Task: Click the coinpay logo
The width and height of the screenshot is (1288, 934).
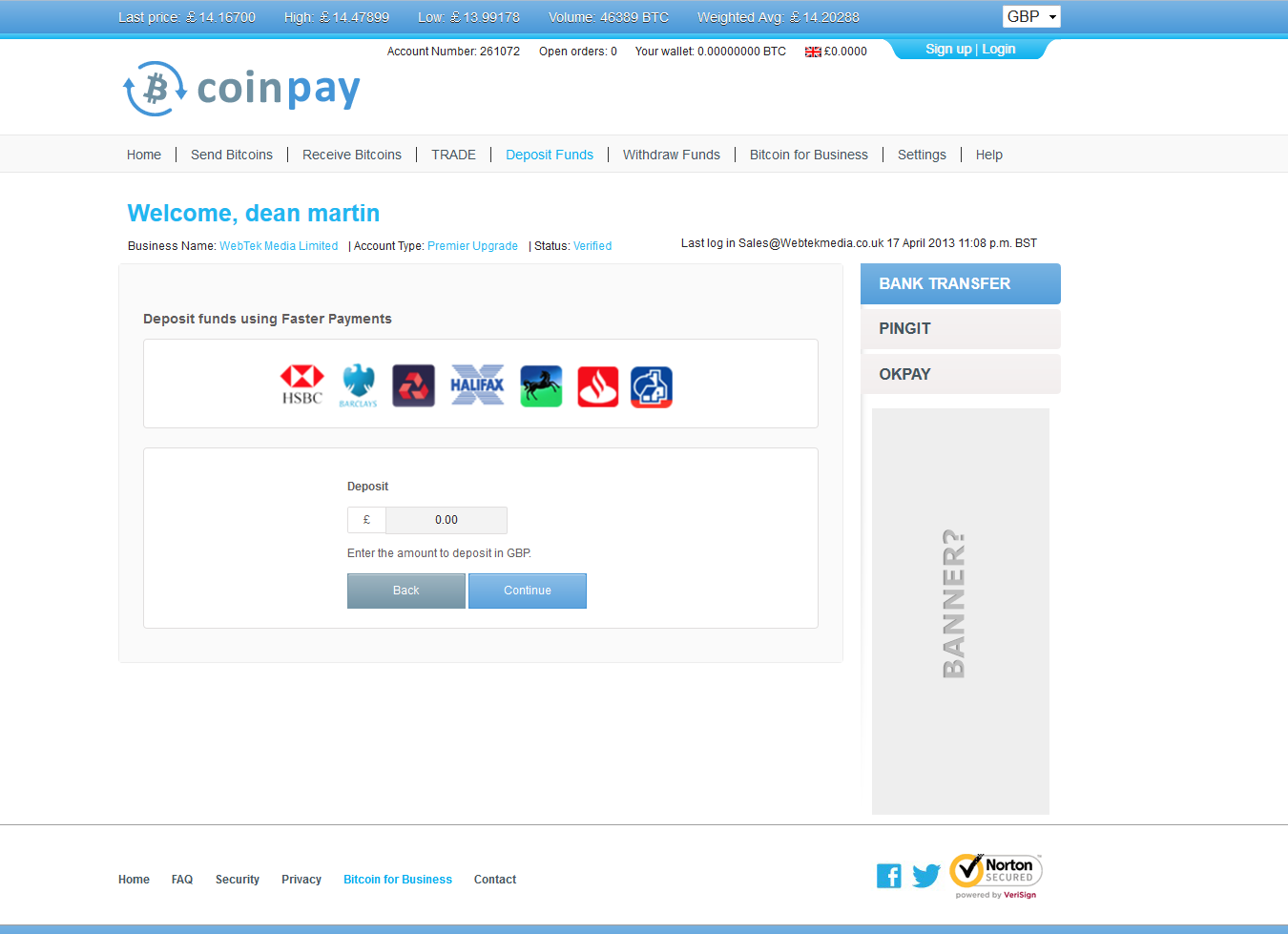Action: pos(242,89)
